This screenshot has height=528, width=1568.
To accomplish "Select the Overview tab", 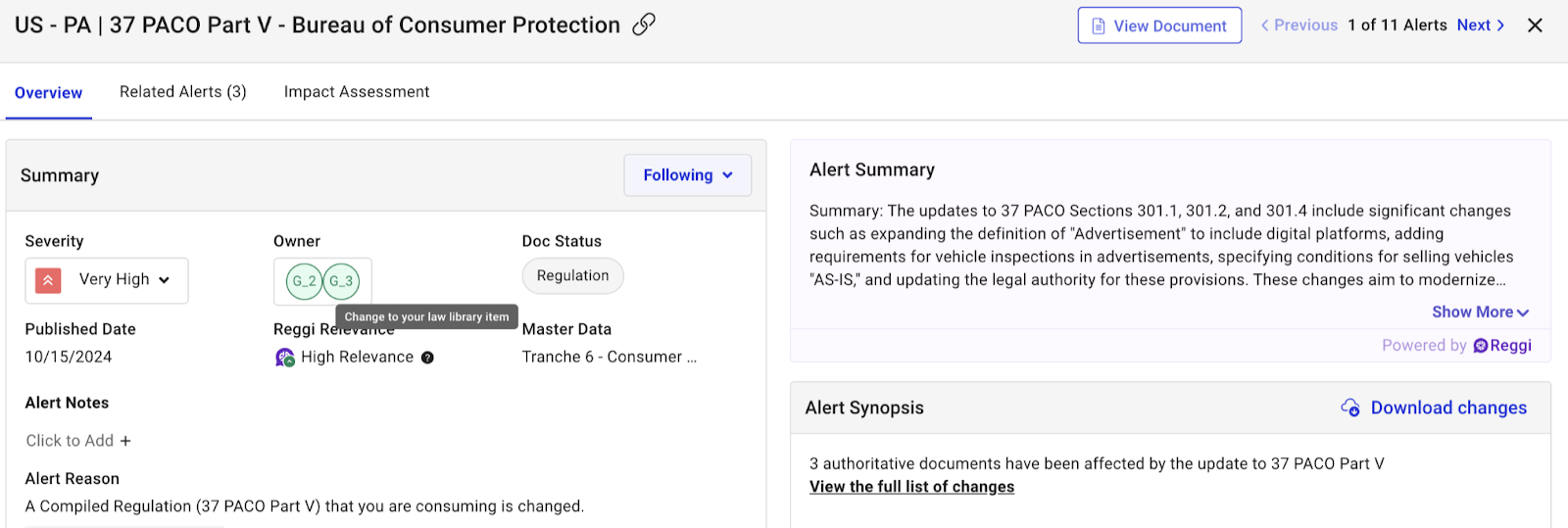I will [x=48, y=93].
